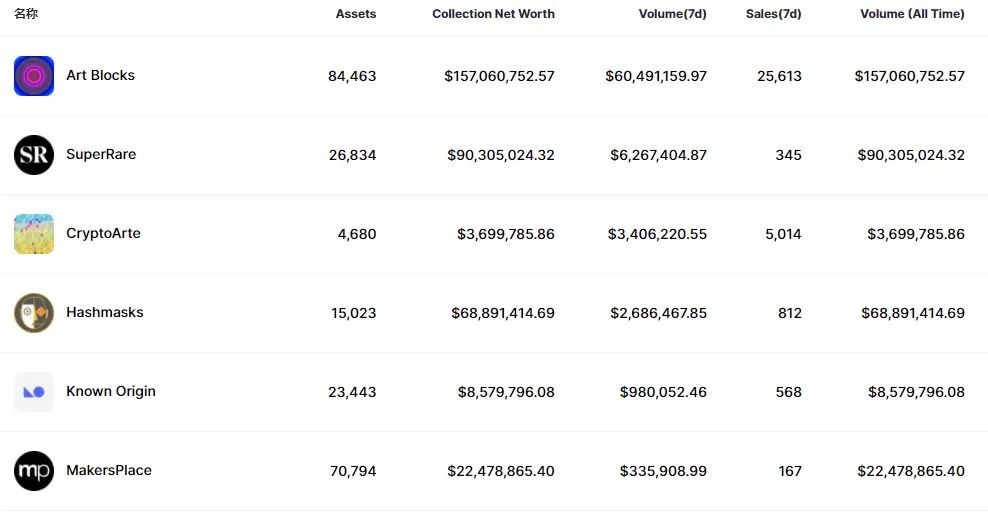Screen dimensions: 988x513
Task: Click the SuperRare SR logo icon
Action: click(34, 155)
